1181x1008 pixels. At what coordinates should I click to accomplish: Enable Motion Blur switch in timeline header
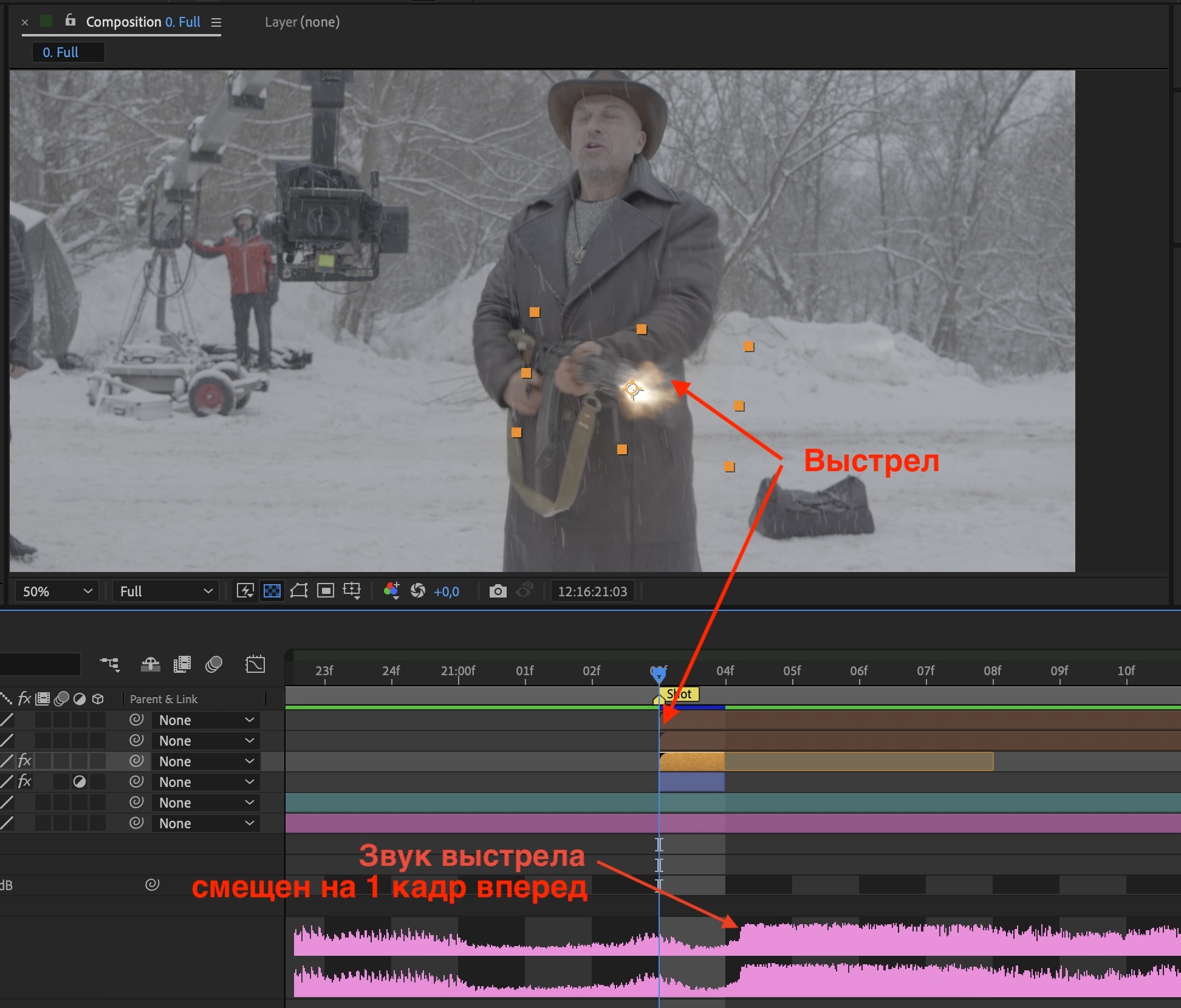point(214,664)
